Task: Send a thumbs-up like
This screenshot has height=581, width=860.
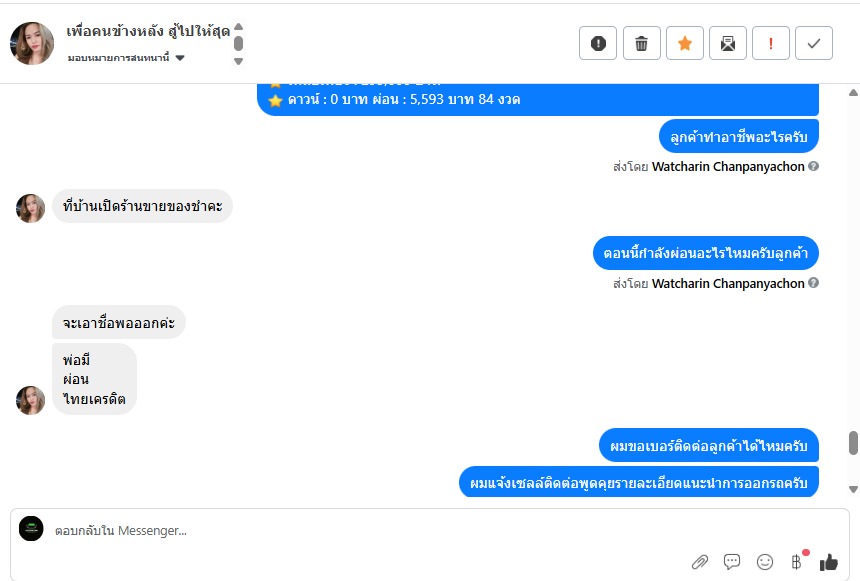Action: (829, 562)
